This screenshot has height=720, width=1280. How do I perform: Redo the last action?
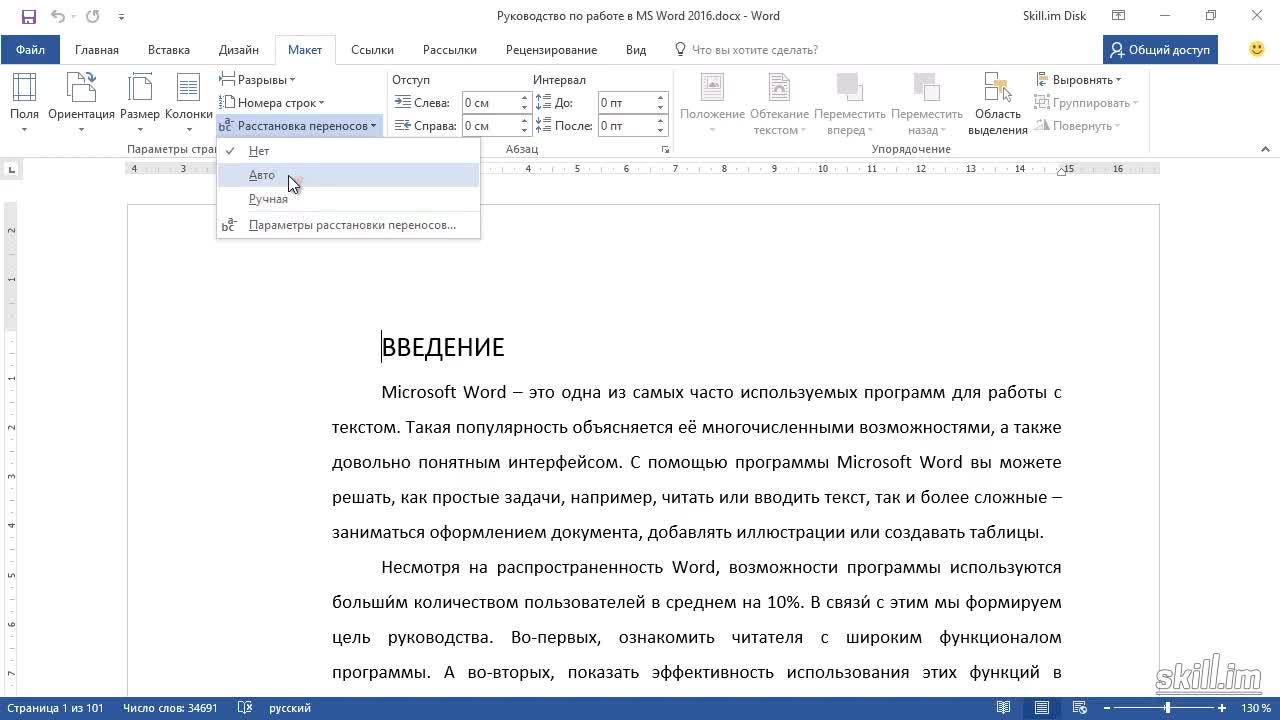(x=92, y=16)
